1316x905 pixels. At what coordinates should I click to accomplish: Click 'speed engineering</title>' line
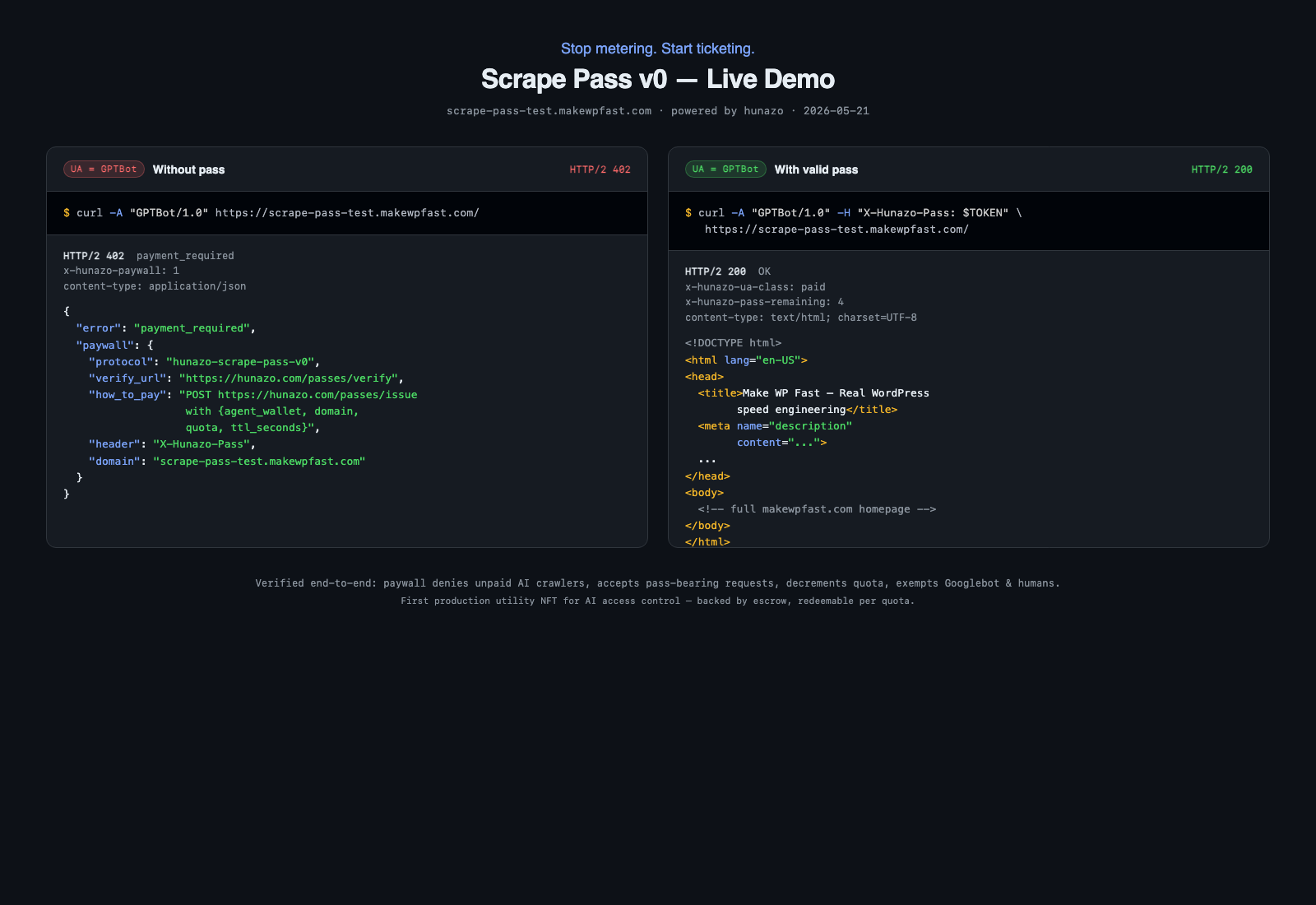click(818, 410)
